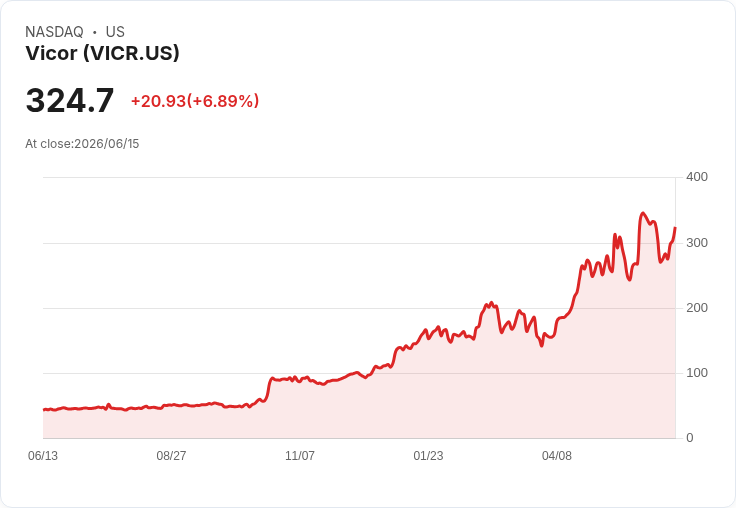Click the 300 price axis label
Screen dimensions: 736x508
coord(697,243)
